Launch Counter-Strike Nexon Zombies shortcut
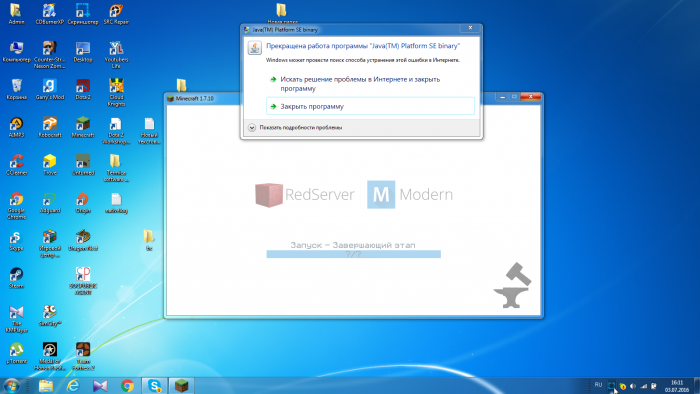Image resolution: width=700 pixels, height=394 pixels. pyautogui.click(x=50, y=54)
